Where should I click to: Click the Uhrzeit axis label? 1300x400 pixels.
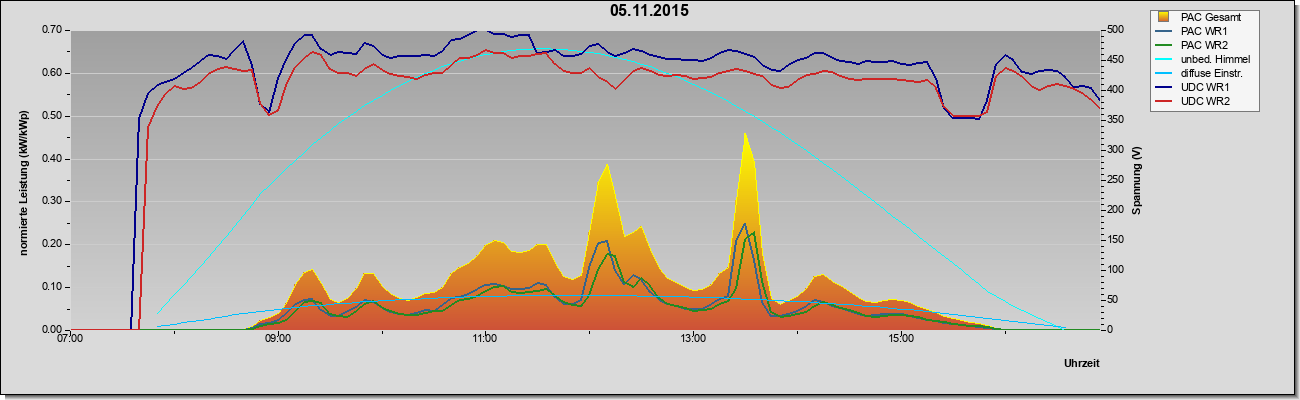[x=1082, y=363]
